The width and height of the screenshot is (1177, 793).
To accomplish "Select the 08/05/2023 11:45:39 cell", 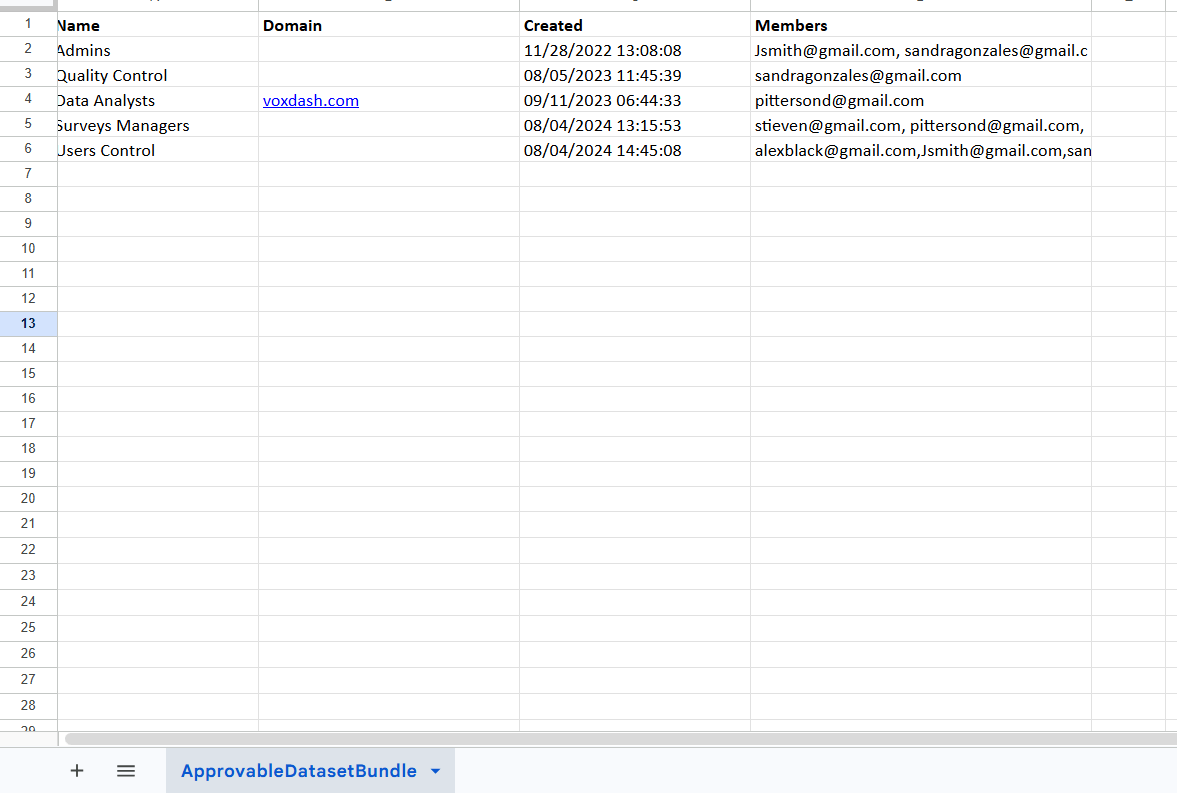I will coord(634,75).
